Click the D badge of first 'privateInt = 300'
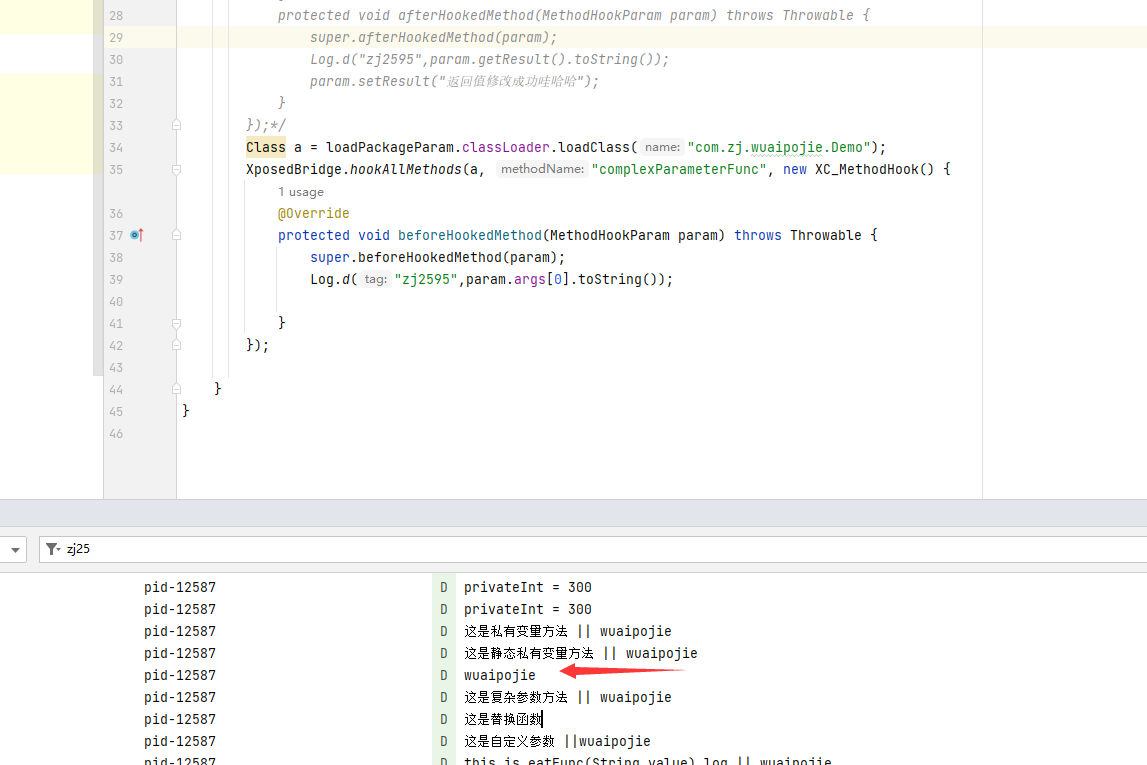This screenshot has height=765, width=1147. click(x=443, y=587)
